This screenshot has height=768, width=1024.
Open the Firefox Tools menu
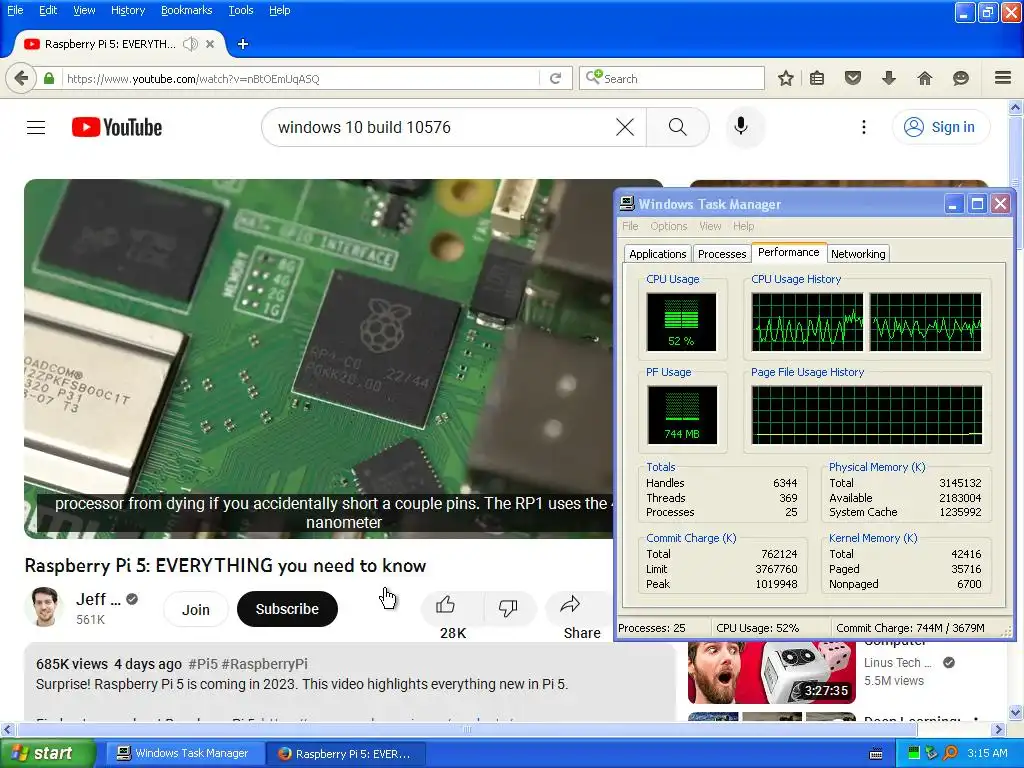pyautogui.click(x=241, y=10)
